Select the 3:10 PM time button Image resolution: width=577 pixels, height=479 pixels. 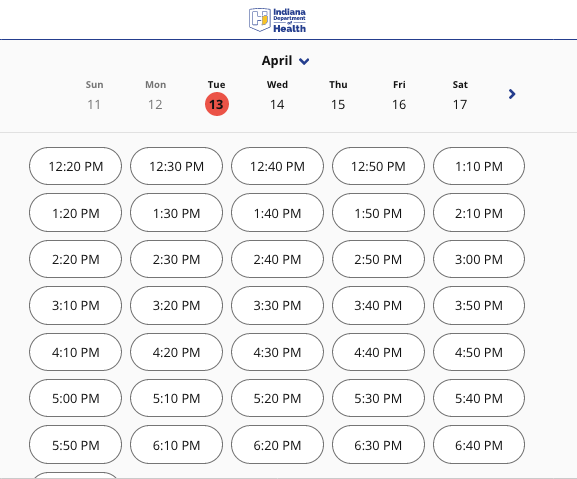pyautogui.click(x=75, y=306)
